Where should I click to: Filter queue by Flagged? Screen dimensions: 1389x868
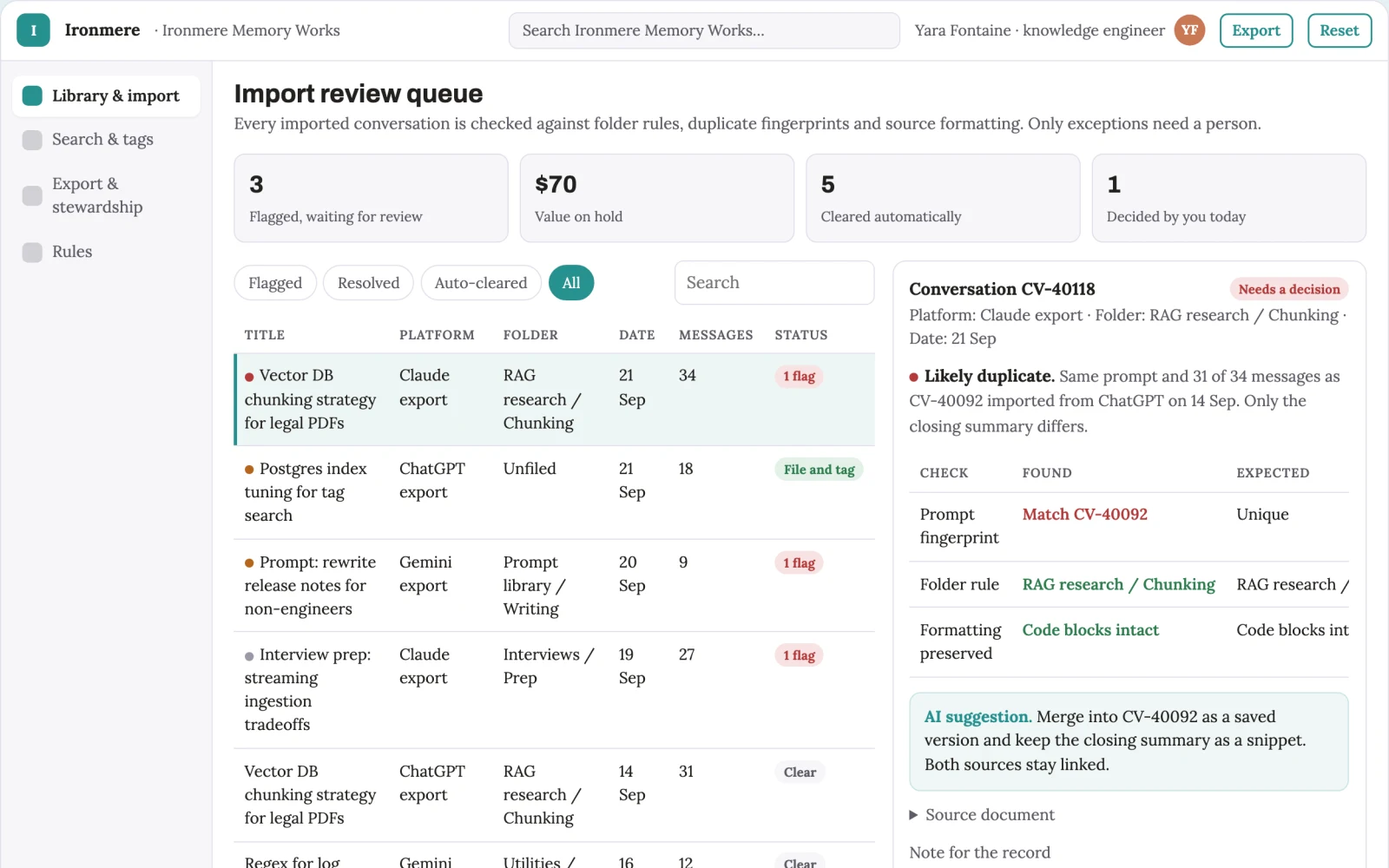(275, 283)
